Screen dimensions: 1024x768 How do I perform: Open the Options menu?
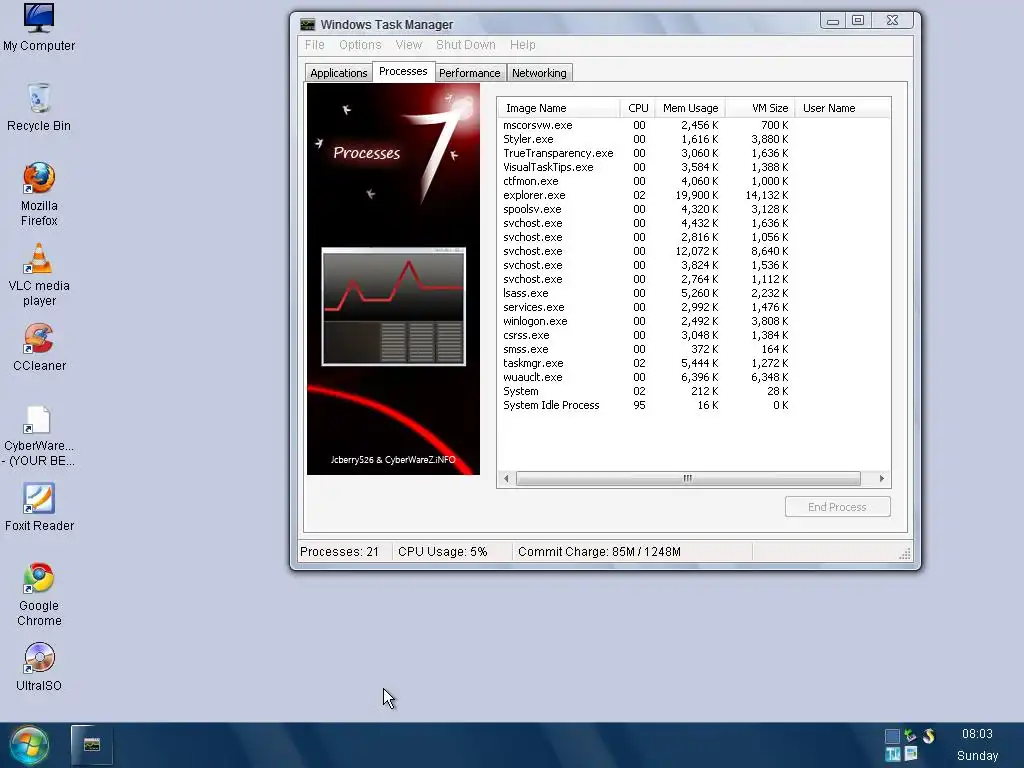pyautogui.click(x=360, y=45)
